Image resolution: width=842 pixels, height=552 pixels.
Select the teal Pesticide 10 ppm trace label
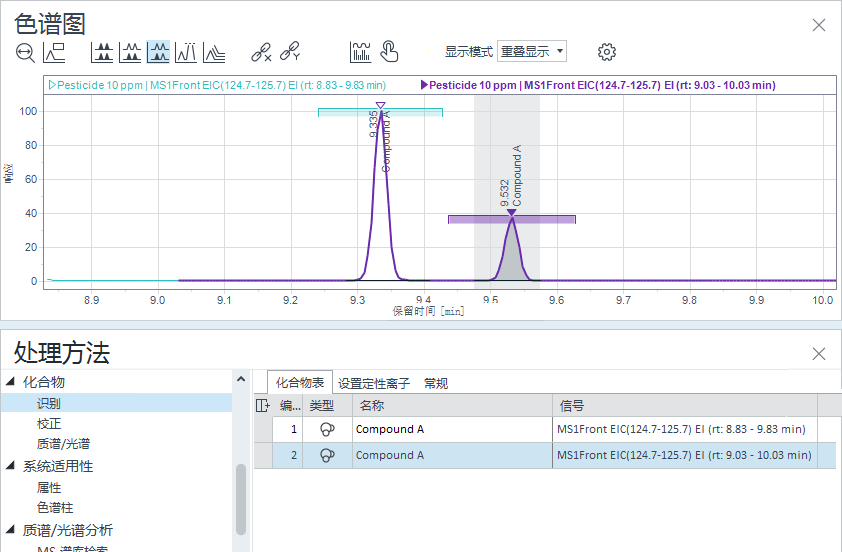coord(217,85)
